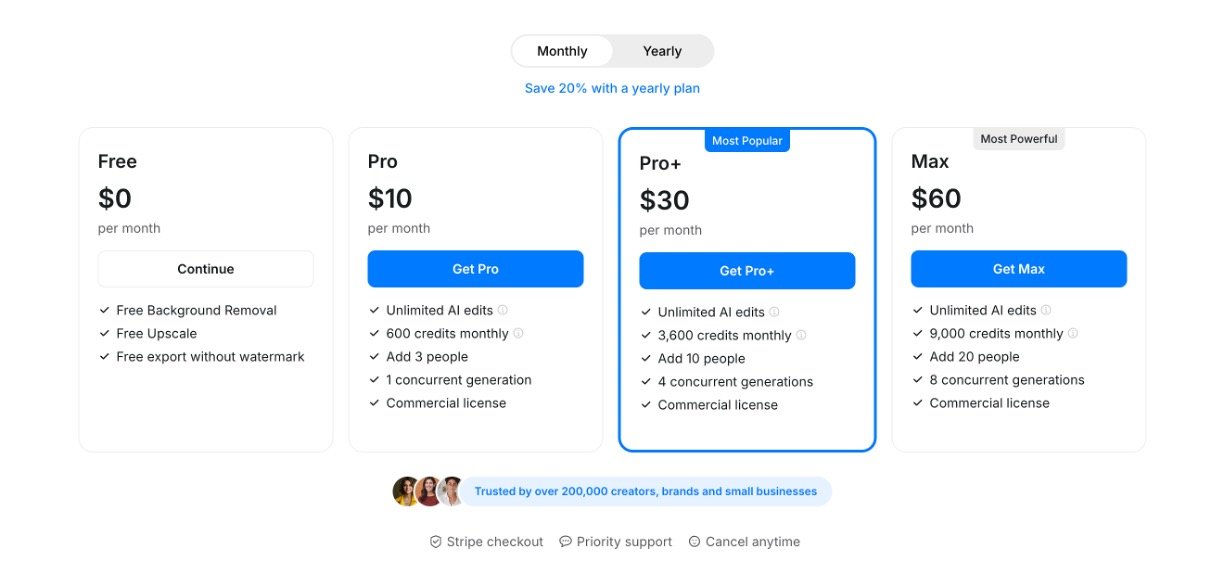This screenshot has width=1224, height=574.
Task: Click the Most Popular badge
Action: coord(747,141)
